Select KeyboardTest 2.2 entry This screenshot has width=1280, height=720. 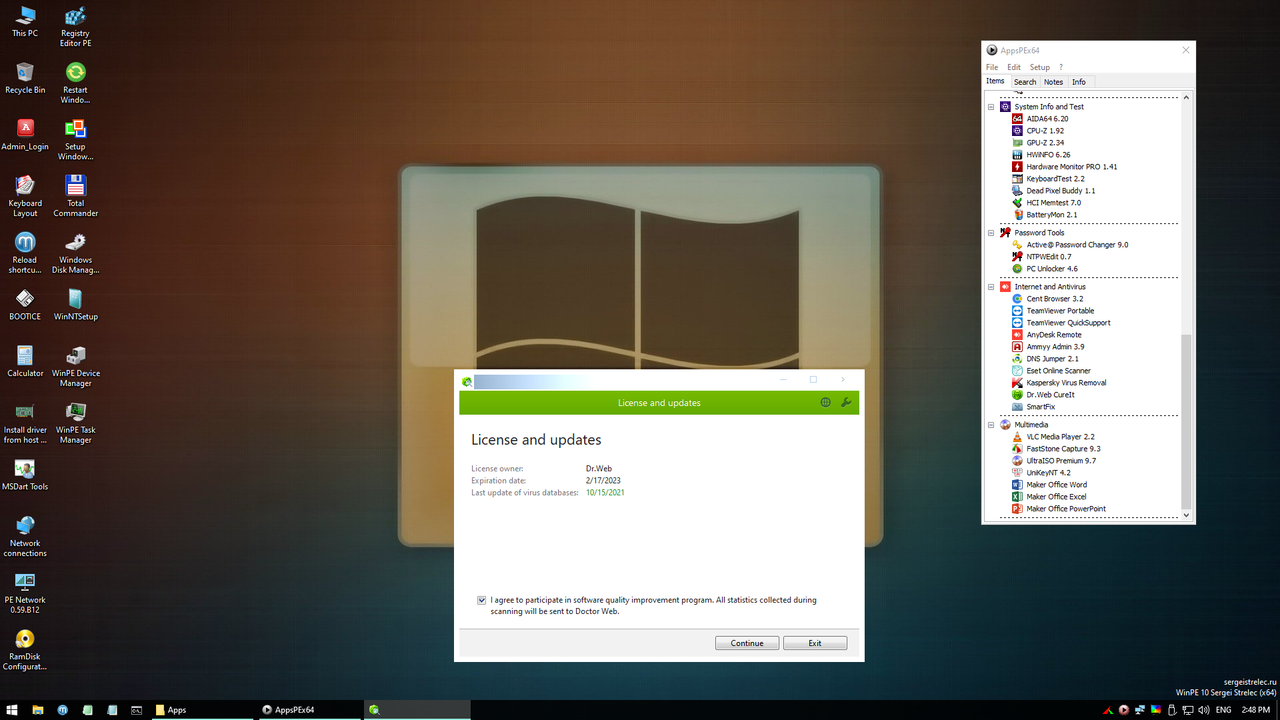coord(1048,178)
